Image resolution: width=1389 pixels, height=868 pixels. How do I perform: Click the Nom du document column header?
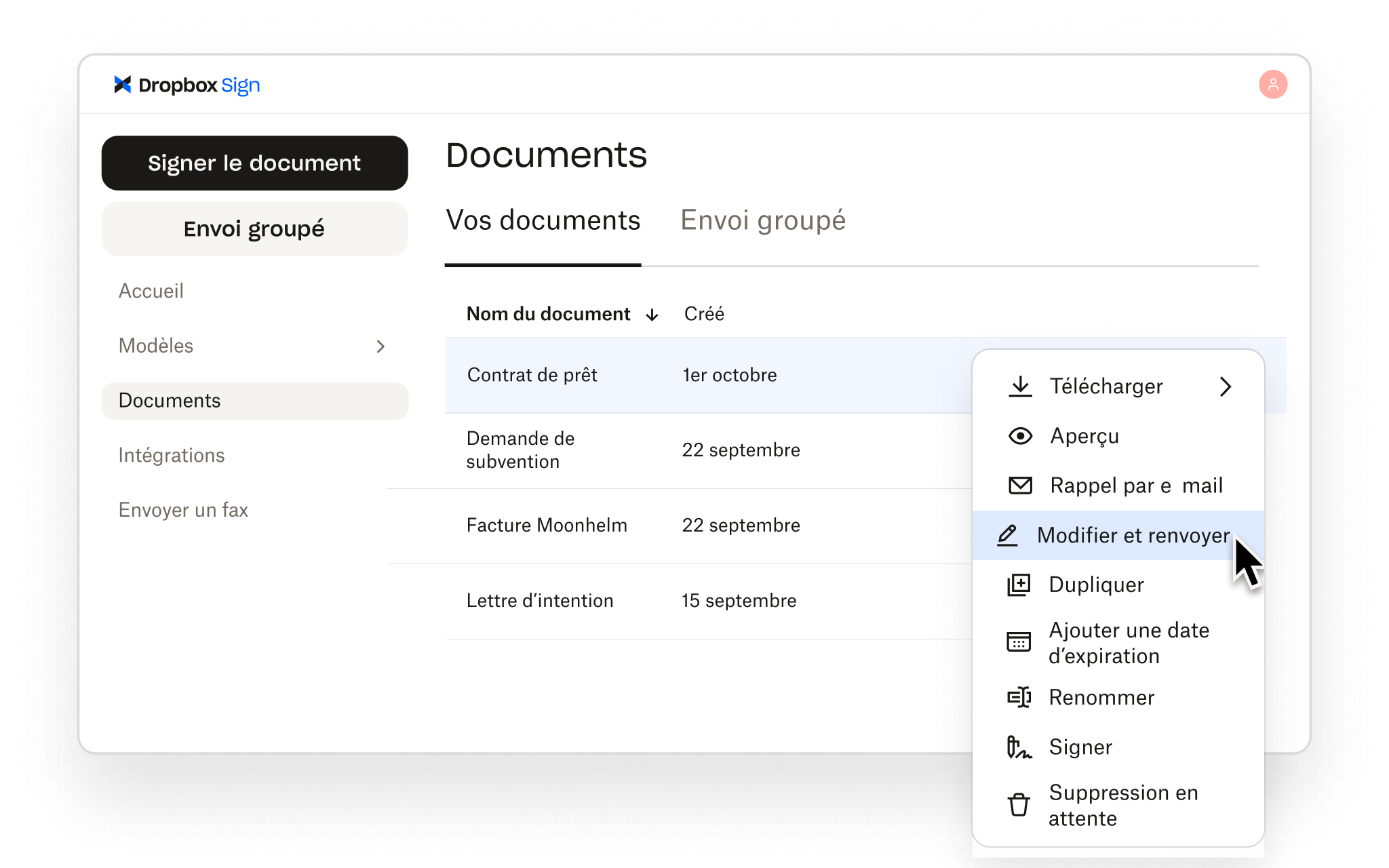coord(548,314)
